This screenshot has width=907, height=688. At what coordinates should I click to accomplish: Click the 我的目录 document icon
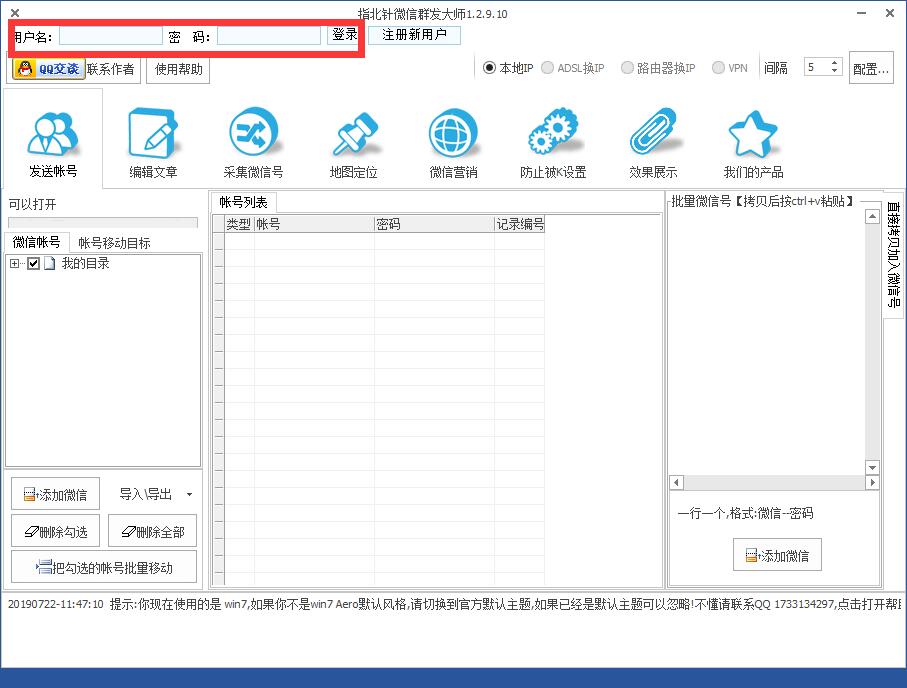50,264
